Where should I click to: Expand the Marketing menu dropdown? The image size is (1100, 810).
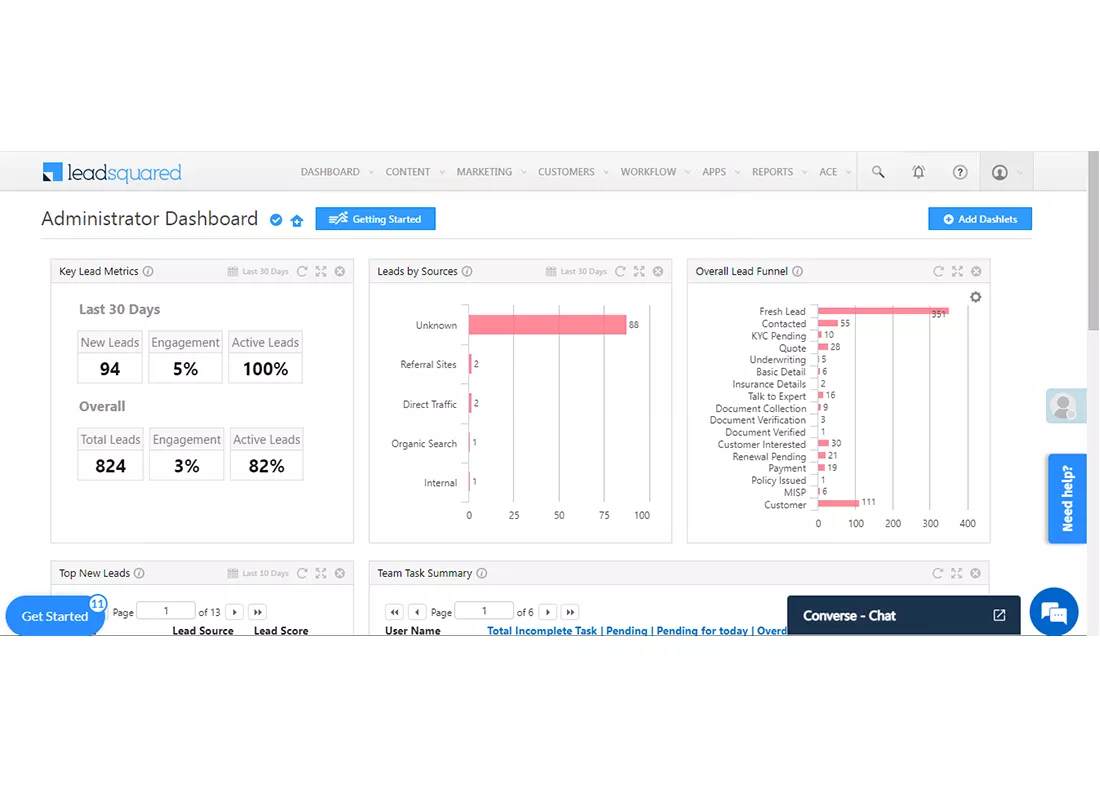coord(491,172)
